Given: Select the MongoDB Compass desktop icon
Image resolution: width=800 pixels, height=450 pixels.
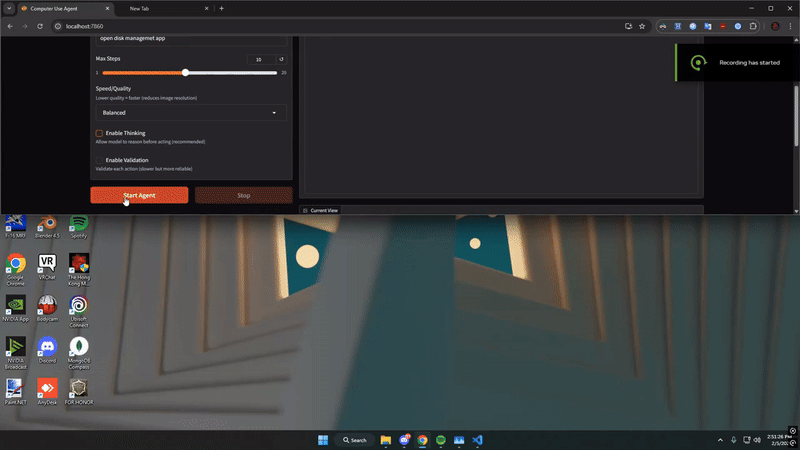Looking at the screenshot, I should point(79,353).
